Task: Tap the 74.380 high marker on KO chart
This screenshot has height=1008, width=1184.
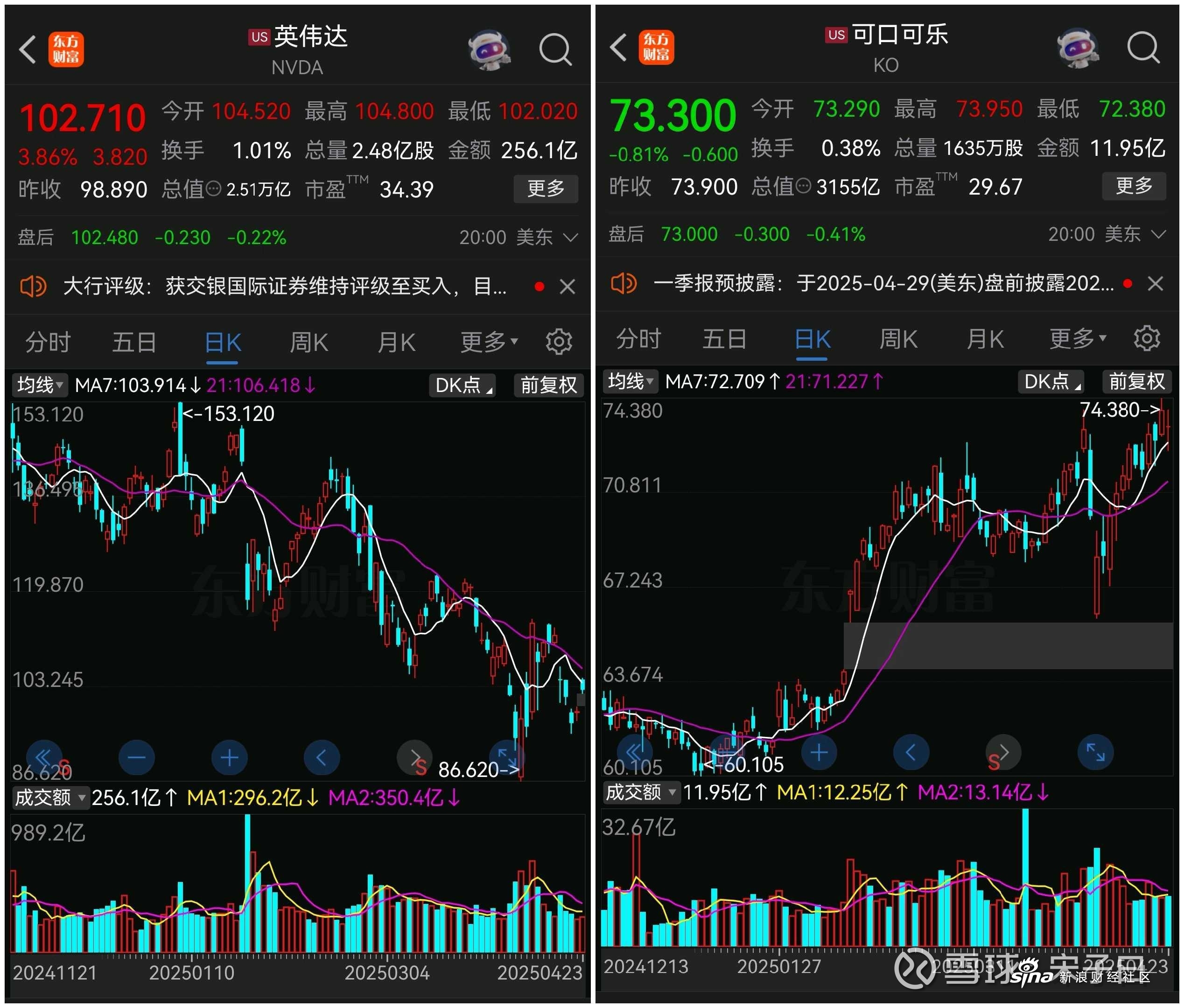Action: (1120, 410)
